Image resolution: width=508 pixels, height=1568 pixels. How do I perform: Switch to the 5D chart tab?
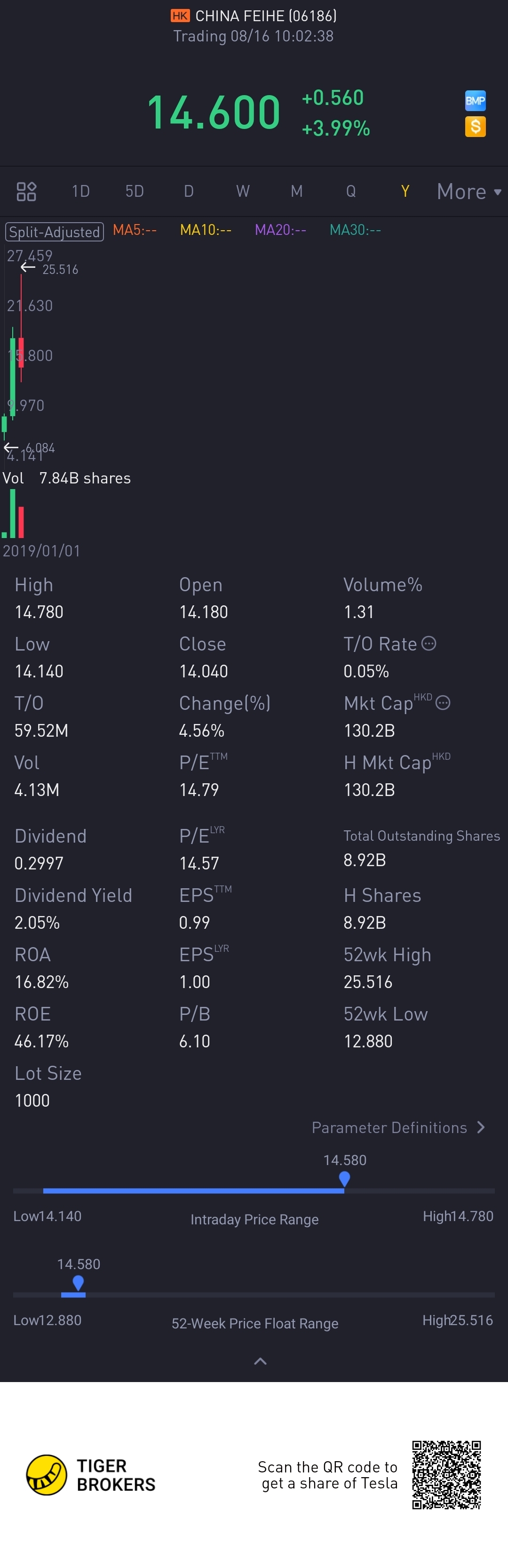135,192
